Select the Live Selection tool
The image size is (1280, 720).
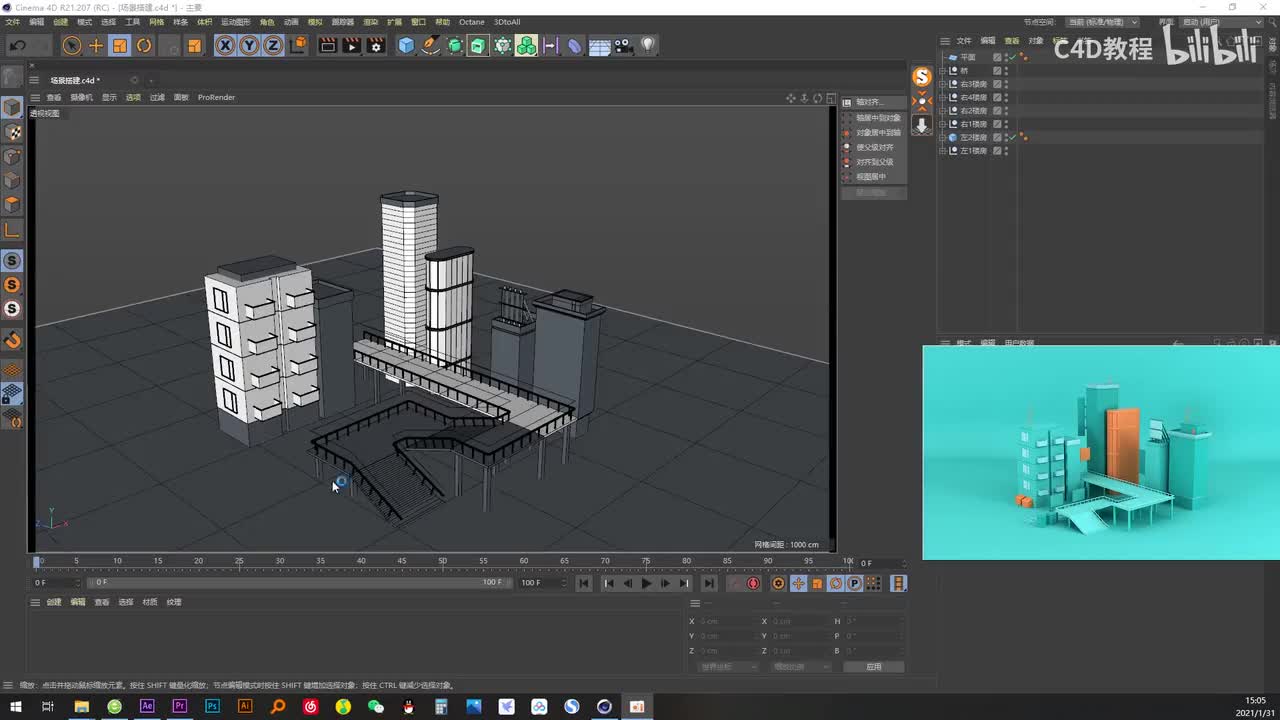click(72, 45)
